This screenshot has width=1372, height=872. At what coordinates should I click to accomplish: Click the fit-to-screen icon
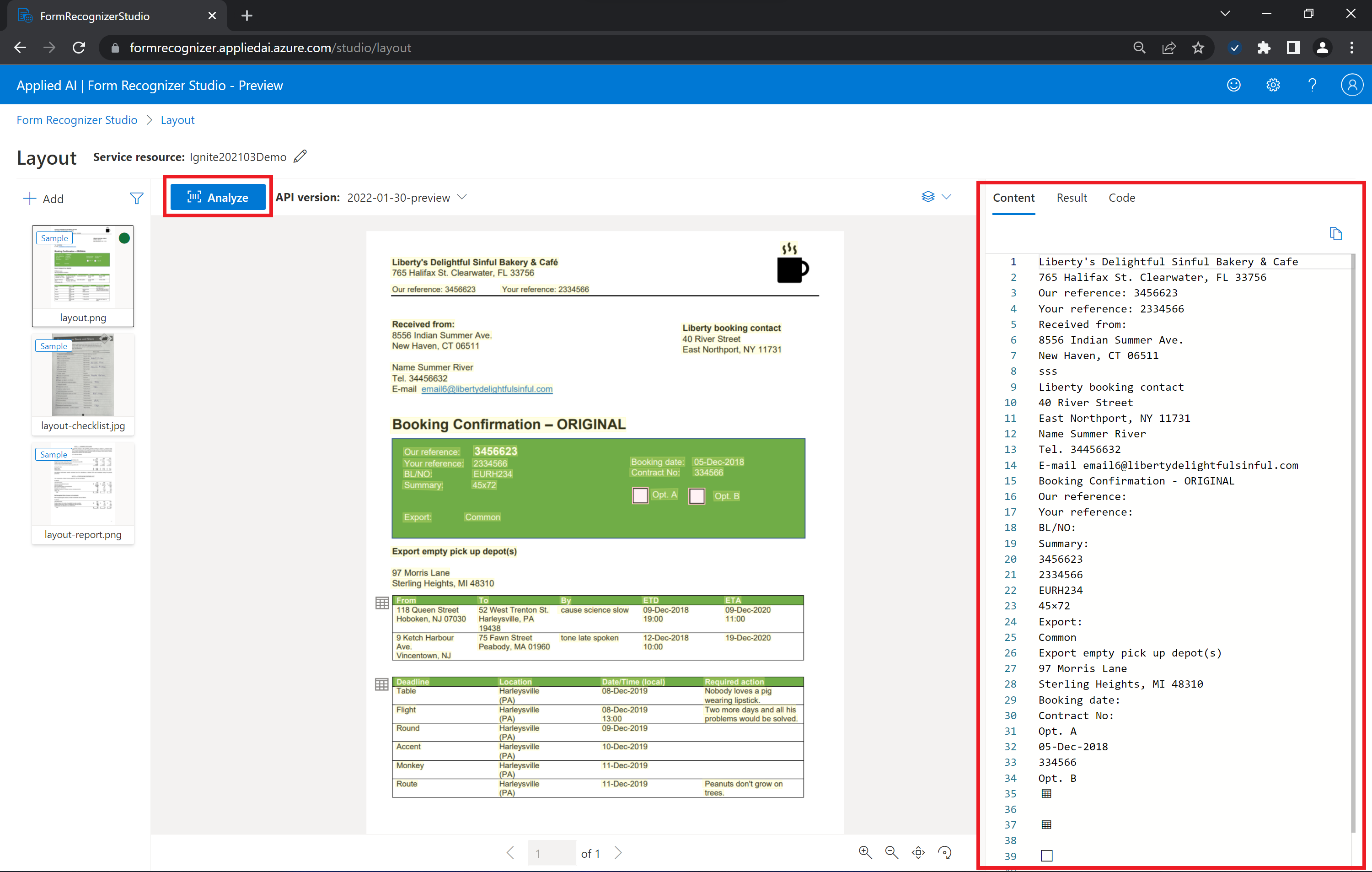[x=918, y=853]
